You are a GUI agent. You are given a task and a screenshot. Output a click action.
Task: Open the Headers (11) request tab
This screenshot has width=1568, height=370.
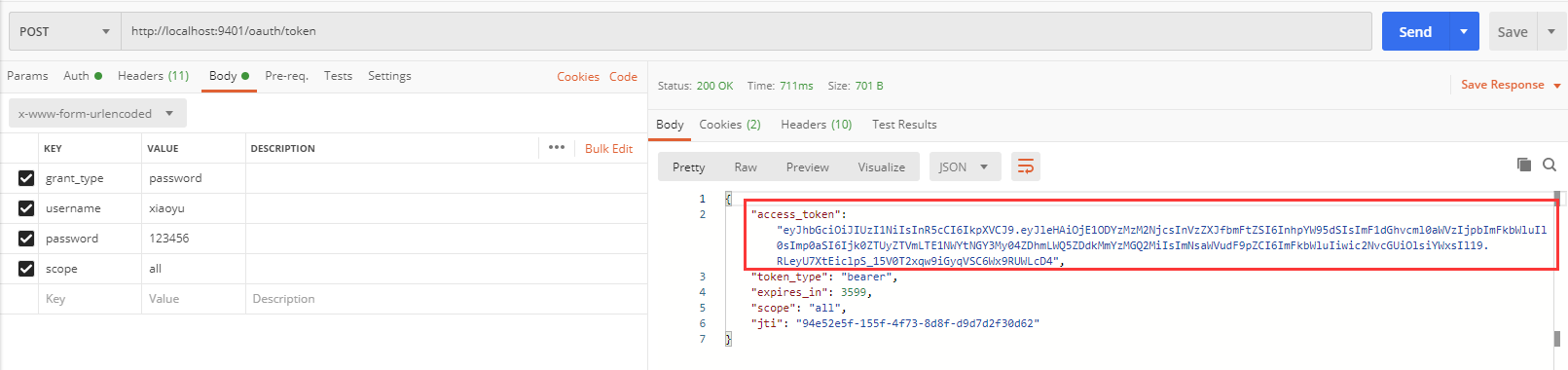153,76
